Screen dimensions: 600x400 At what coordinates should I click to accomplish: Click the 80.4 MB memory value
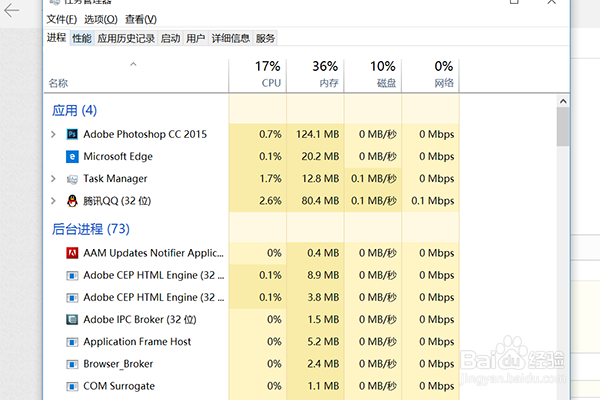tap(320, 201)
